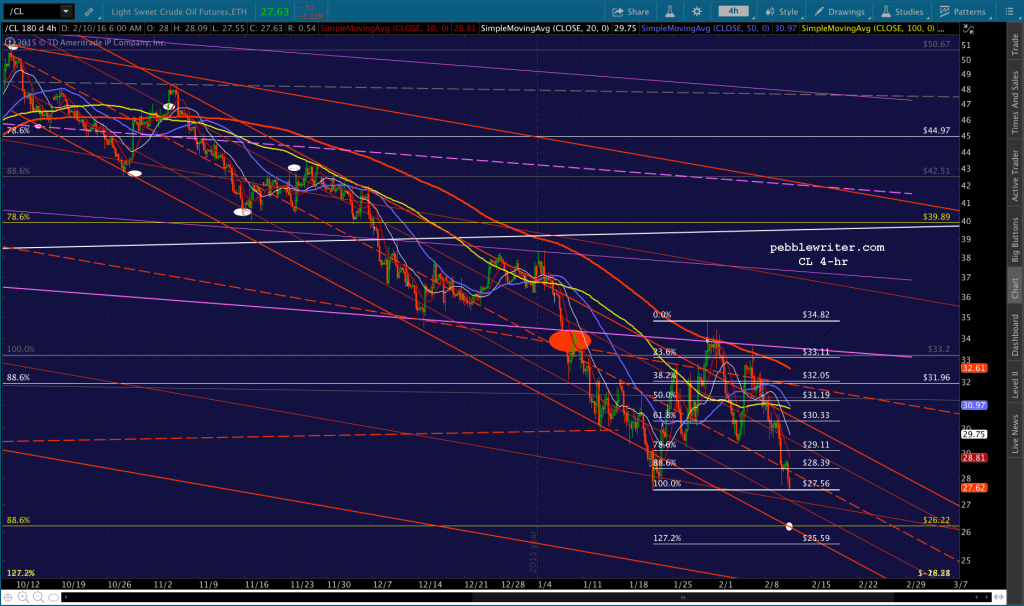This screenshot has width=1024, height=606.
Task: Click the red SimpleMovingAvg (CLOSE, 10, 0) label
Action: click(x=384, y=29)
